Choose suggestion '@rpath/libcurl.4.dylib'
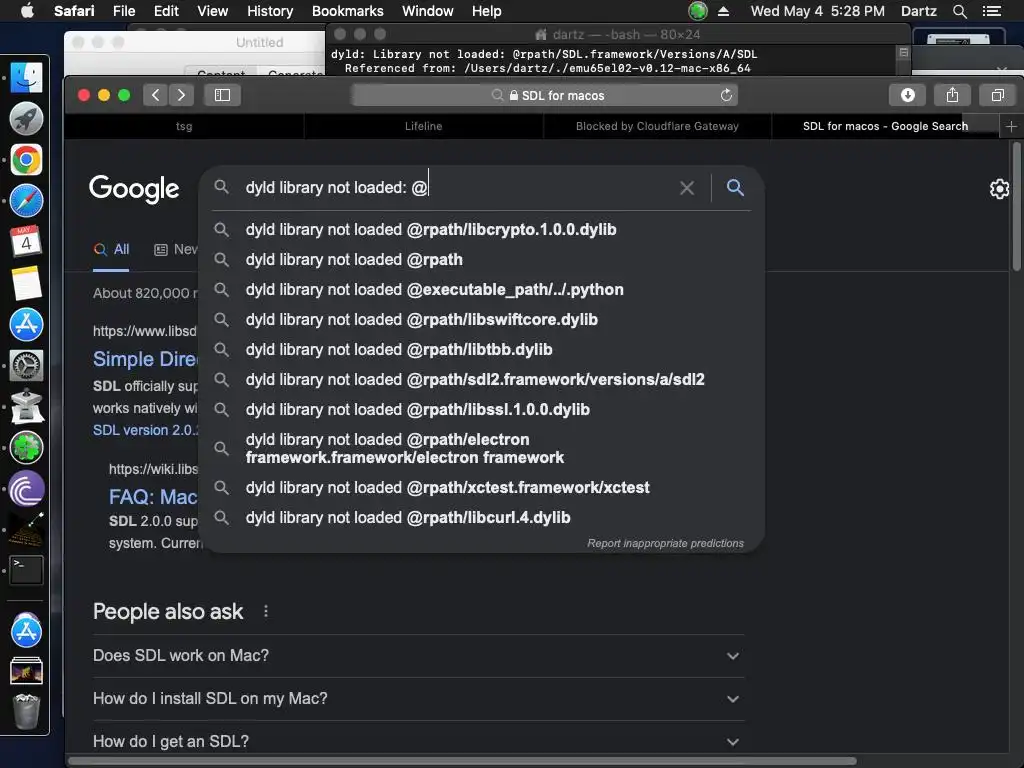 (x=482, y=518)
